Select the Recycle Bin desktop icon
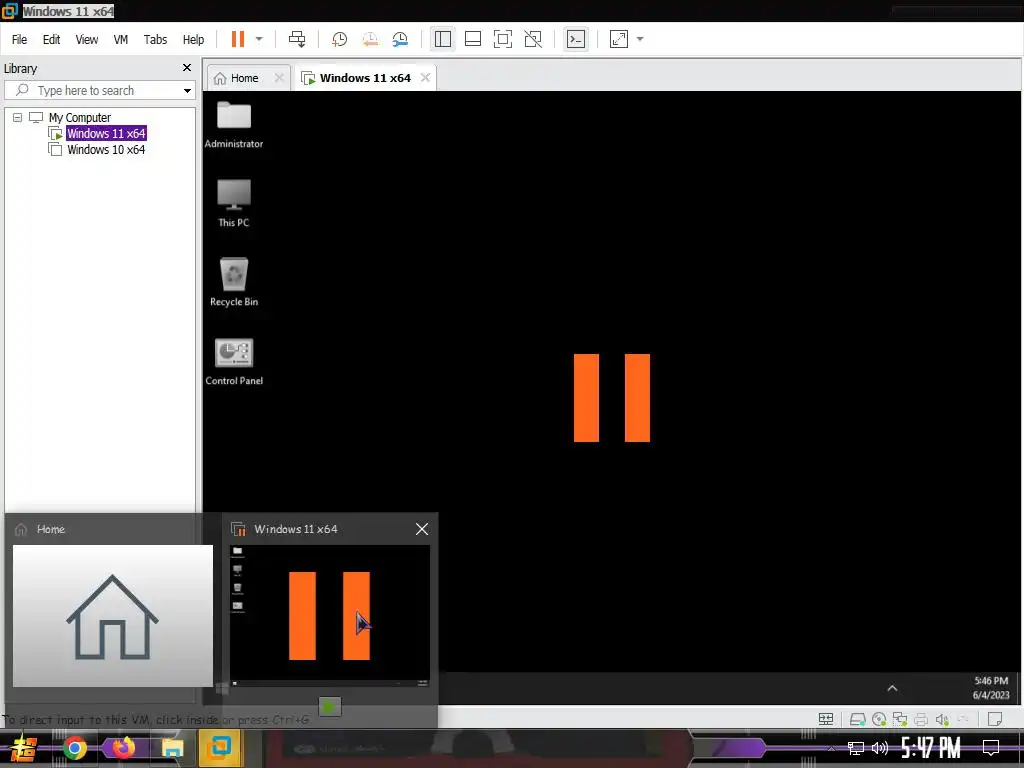The height and width of the screenshot is (768, 1024). [234, 282]
